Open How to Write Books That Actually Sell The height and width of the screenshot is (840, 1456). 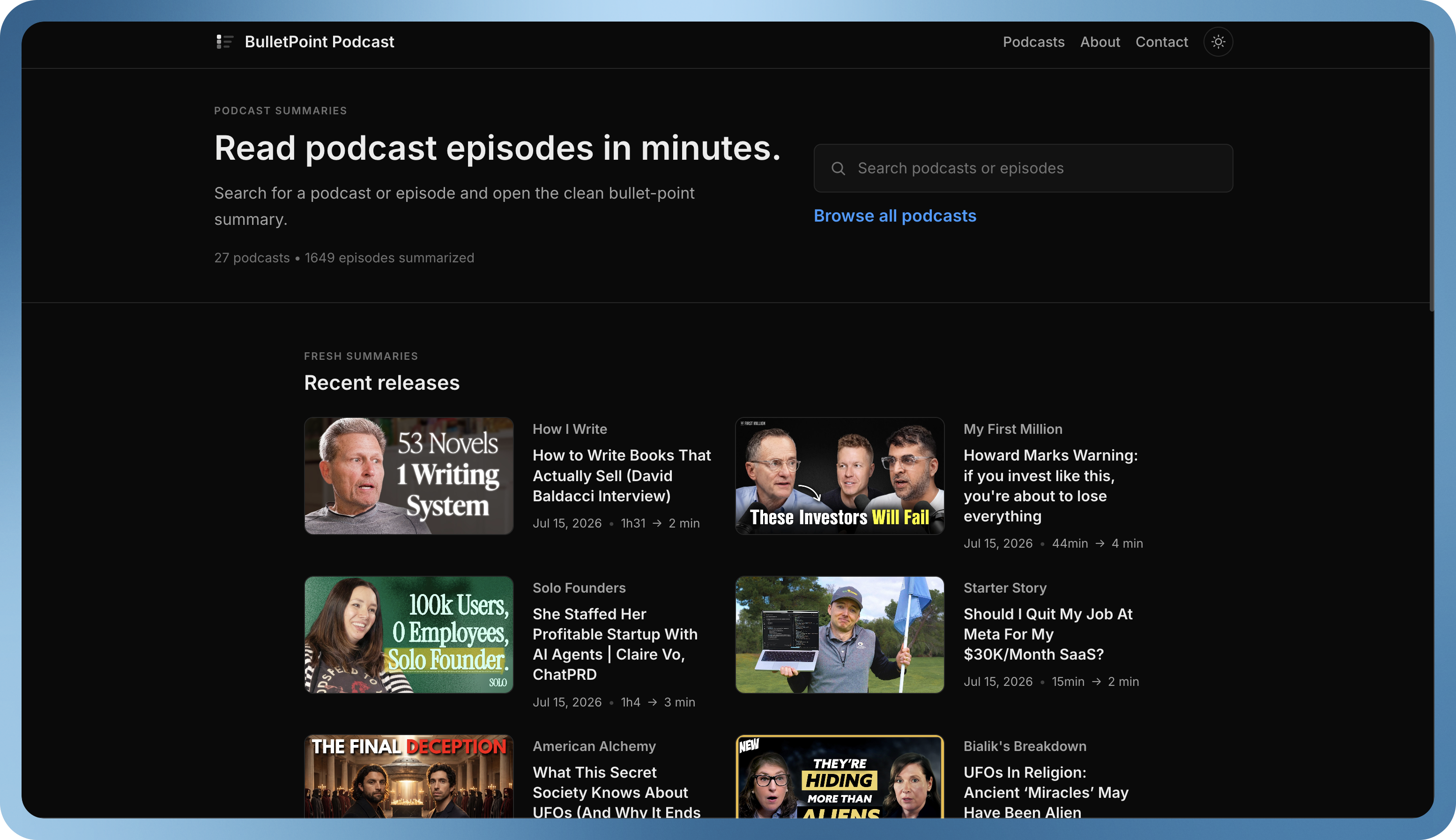pos(622,476)
